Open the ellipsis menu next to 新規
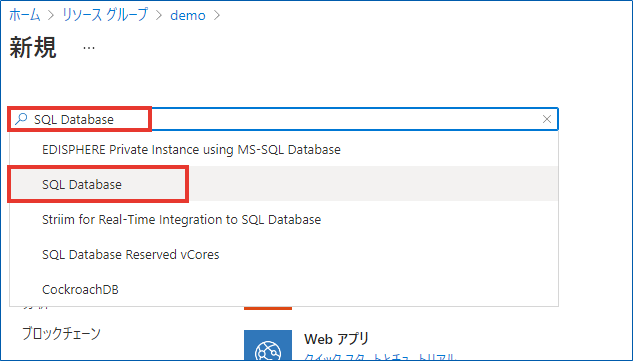Screen dimensions: 633x361 tap(89, 48)
